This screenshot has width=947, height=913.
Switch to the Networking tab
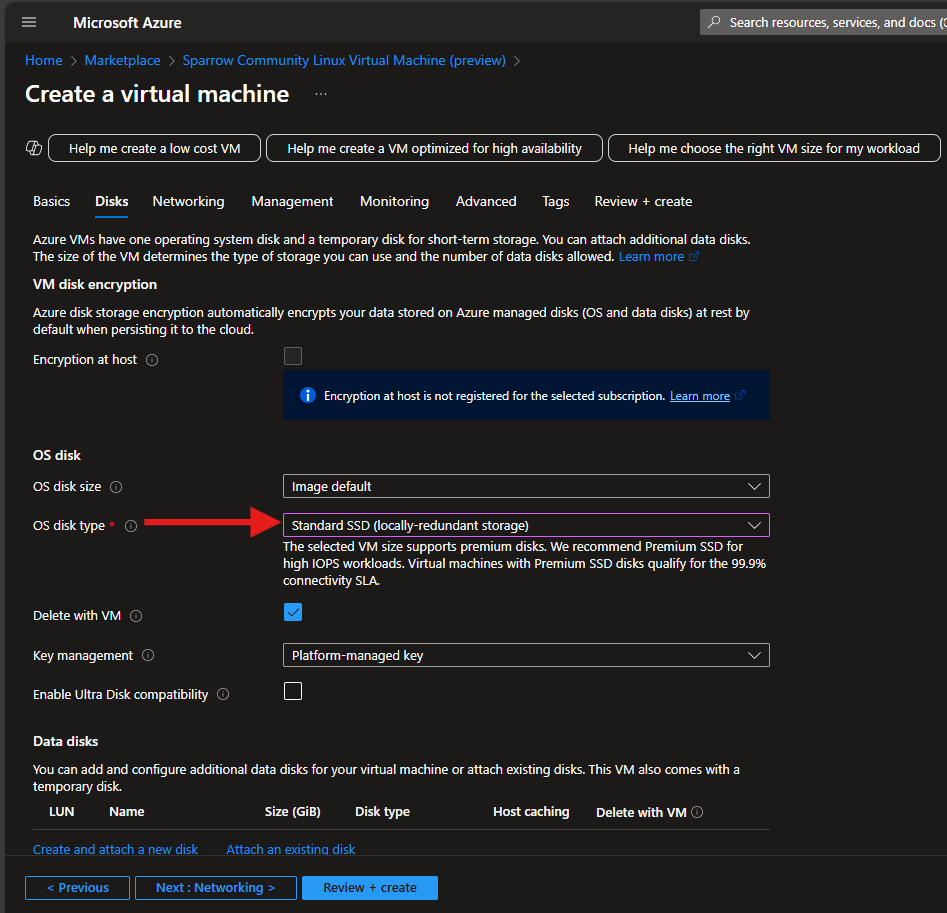tap(188, 201)
